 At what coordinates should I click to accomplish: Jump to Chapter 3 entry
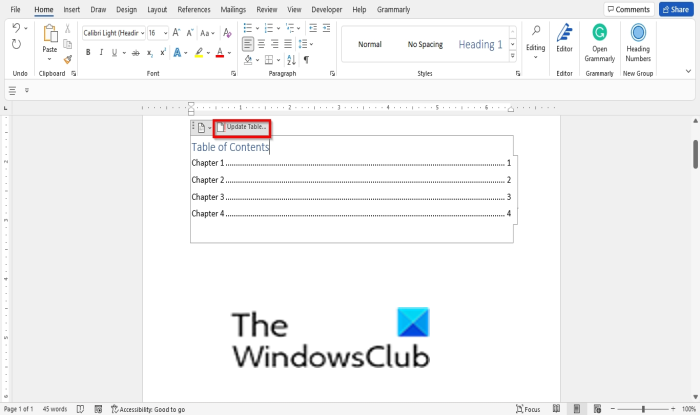click(351, 197)
